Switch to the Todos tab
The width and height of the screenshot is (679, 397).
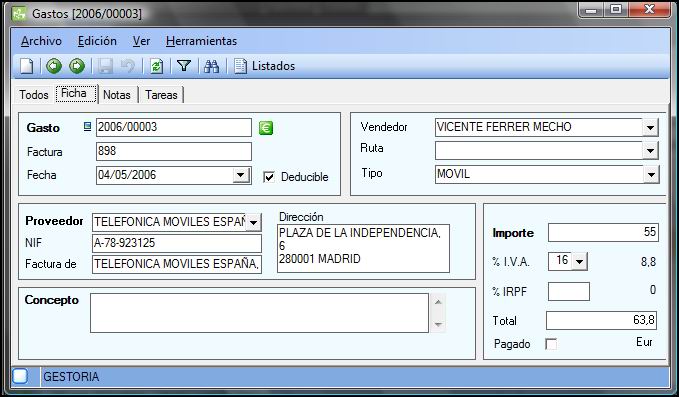34,95
